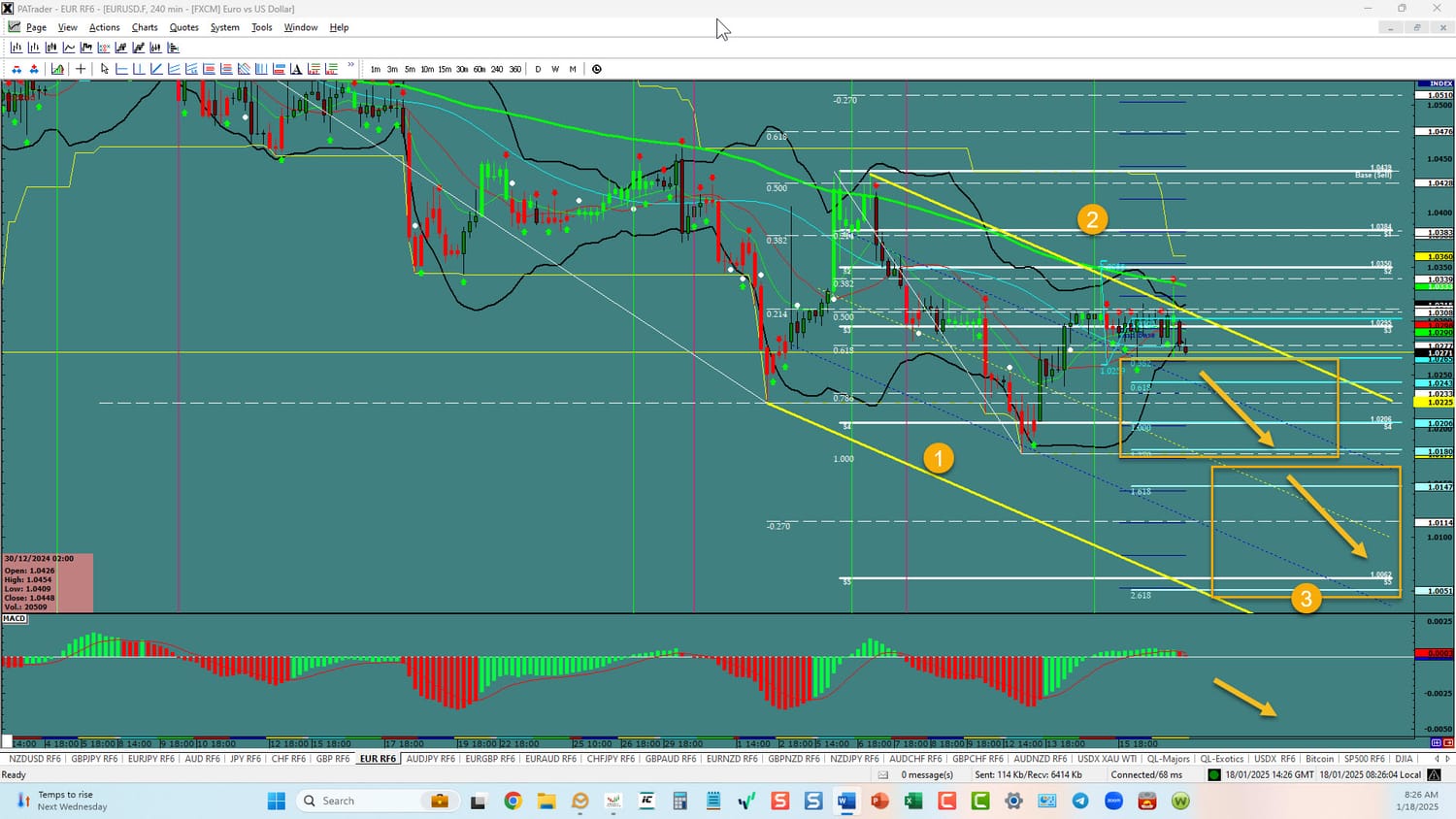Select the horizontal line drawing tool
This screenshot has height=819, width=1456.
click(x=121, y=69)
